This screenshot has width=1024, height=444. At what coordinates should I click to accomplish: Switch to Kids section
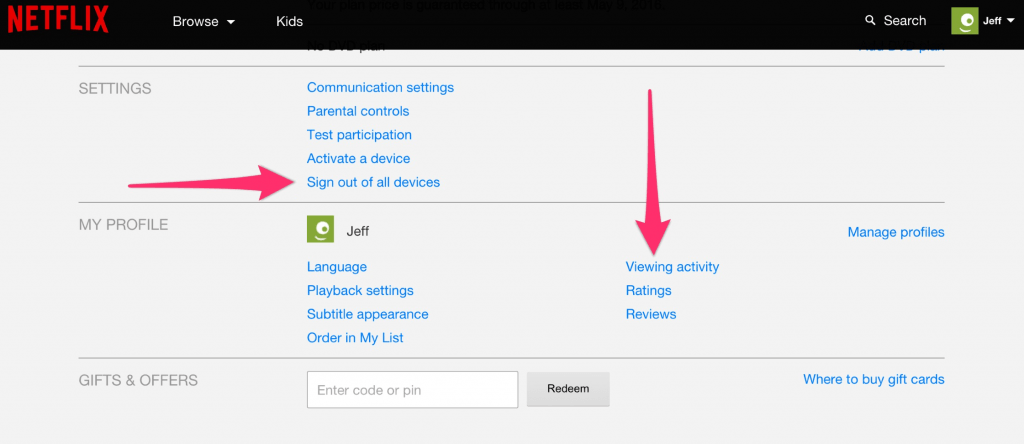tap(289, 22)
